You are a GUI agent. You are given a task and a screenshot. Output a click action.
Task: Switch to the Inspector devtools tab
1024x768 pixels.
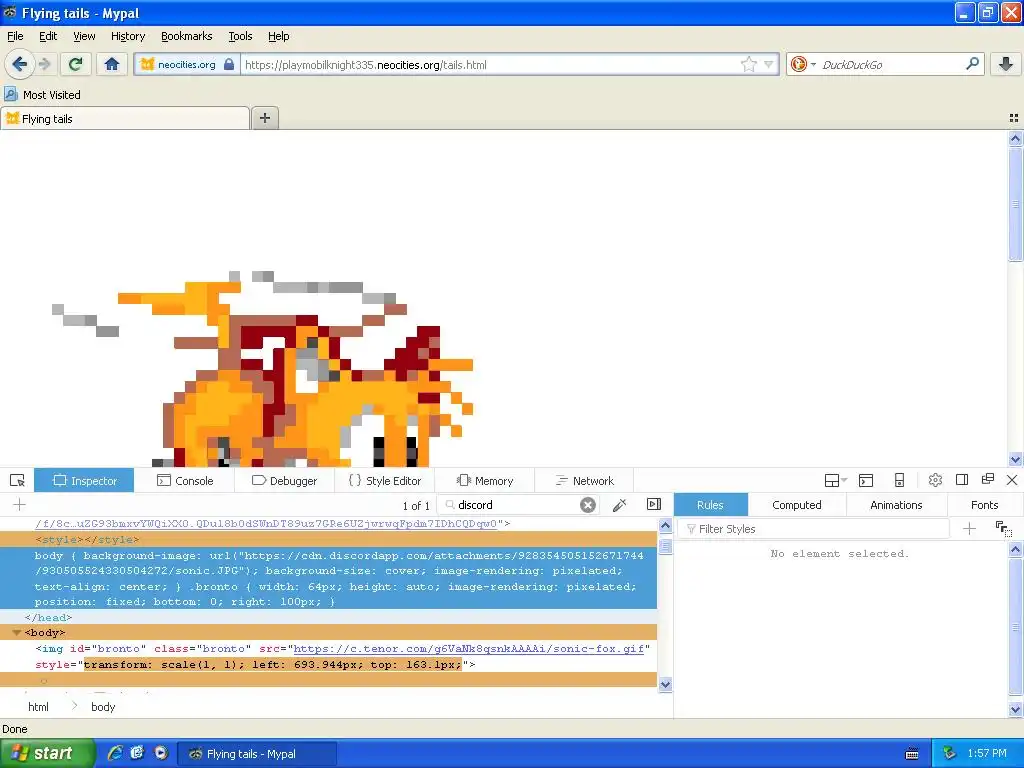point(84,481)
